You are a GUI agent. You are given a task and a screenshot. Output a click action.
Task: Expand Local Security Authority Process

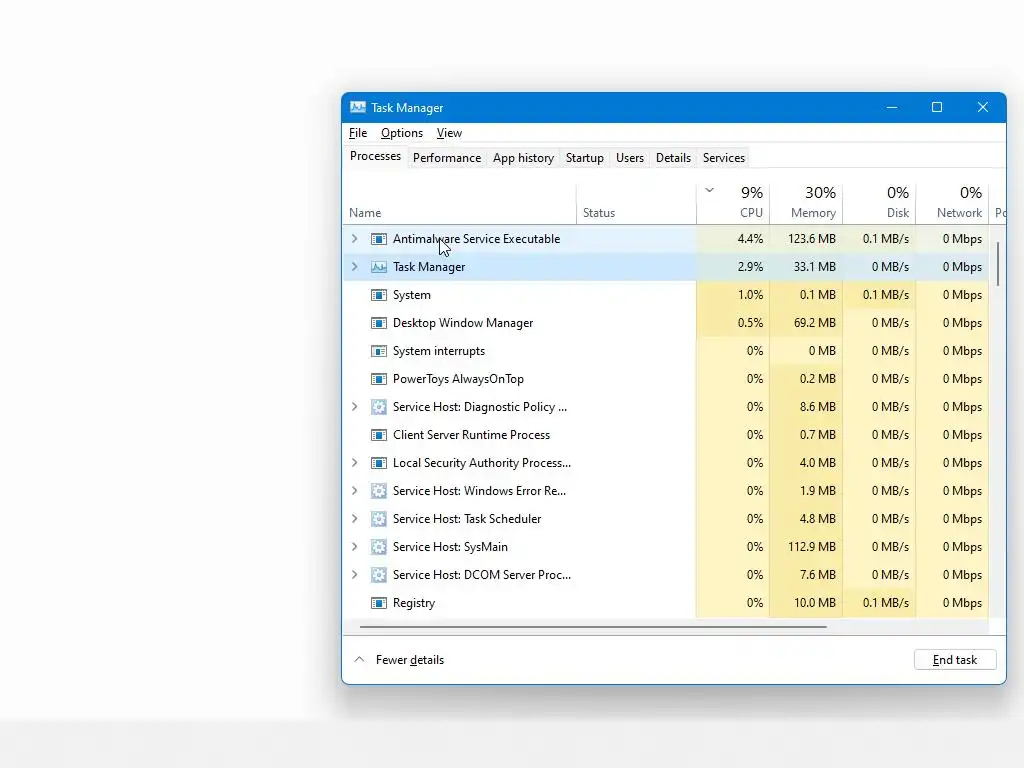pyautogui.click(x=355, y=463)
